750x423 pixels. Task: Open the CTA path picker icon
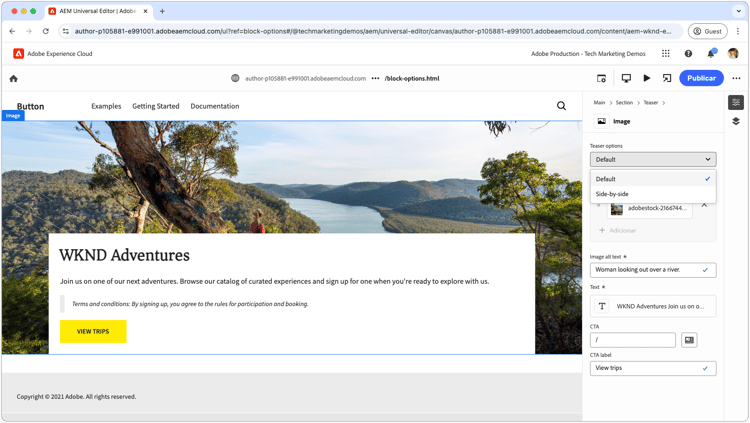click(x=689, y=340)
